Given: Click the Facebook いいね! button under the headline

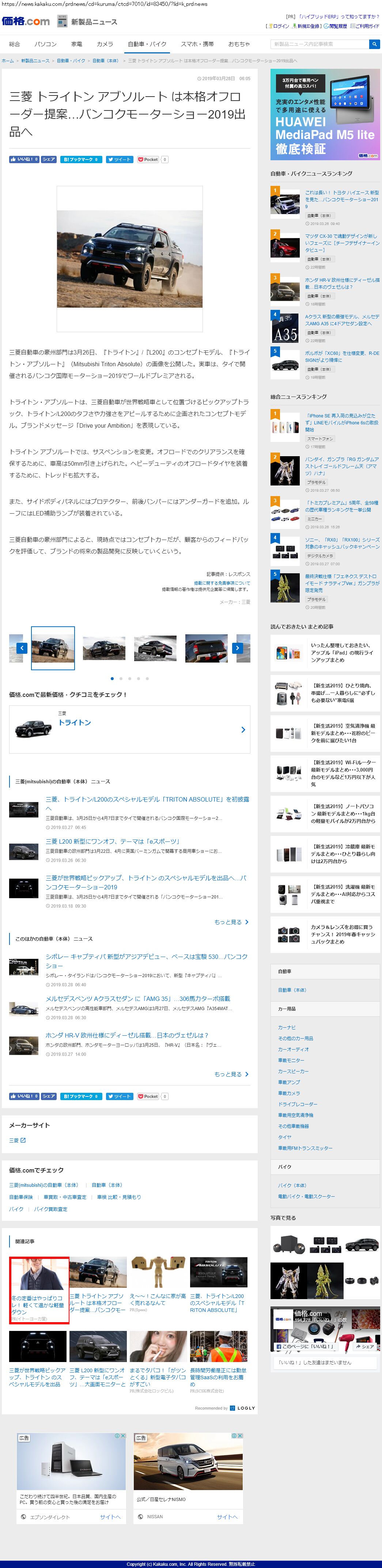Looking at the screenshot, I should pos(24,160).
